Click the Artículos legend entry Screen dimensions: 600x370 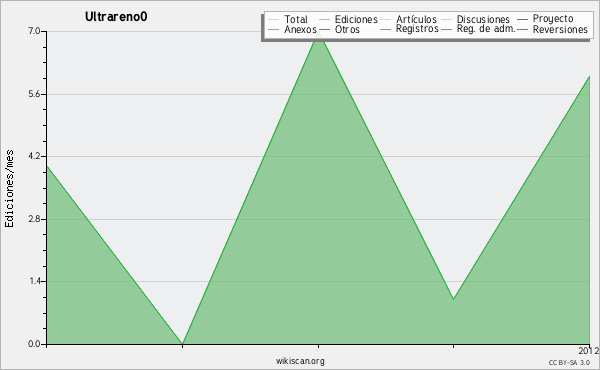pyautogui.click(x=416, y=19)
